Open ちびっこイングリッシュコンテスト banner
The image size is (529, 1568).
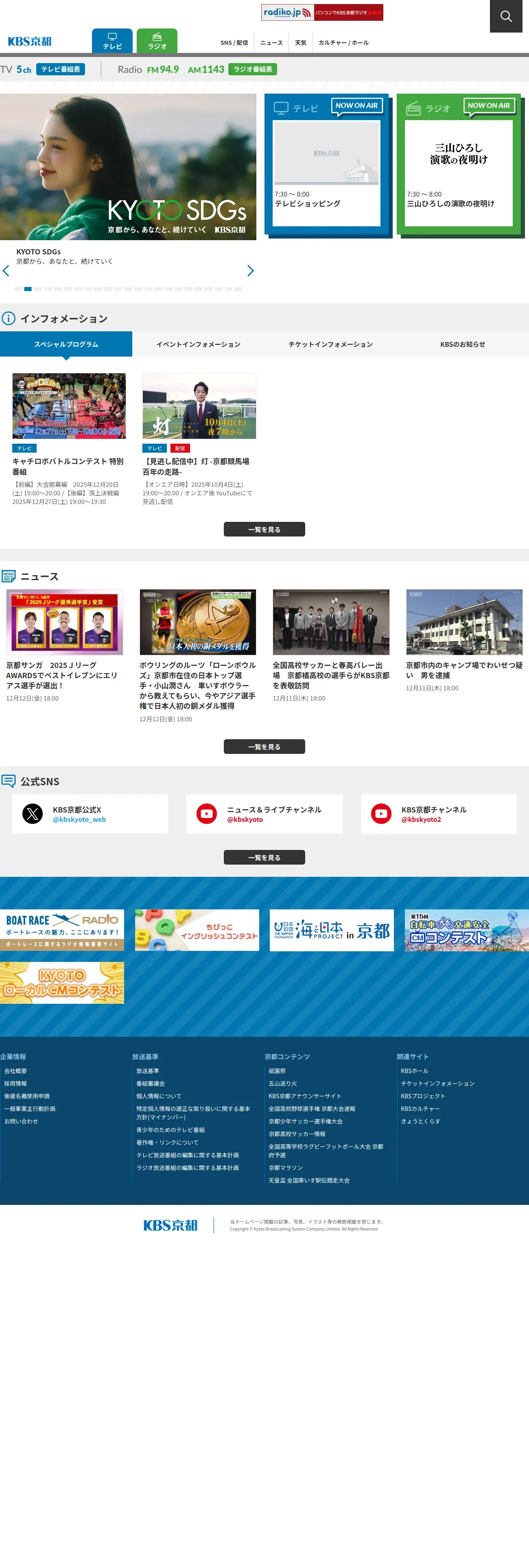[x=197, y=930]
